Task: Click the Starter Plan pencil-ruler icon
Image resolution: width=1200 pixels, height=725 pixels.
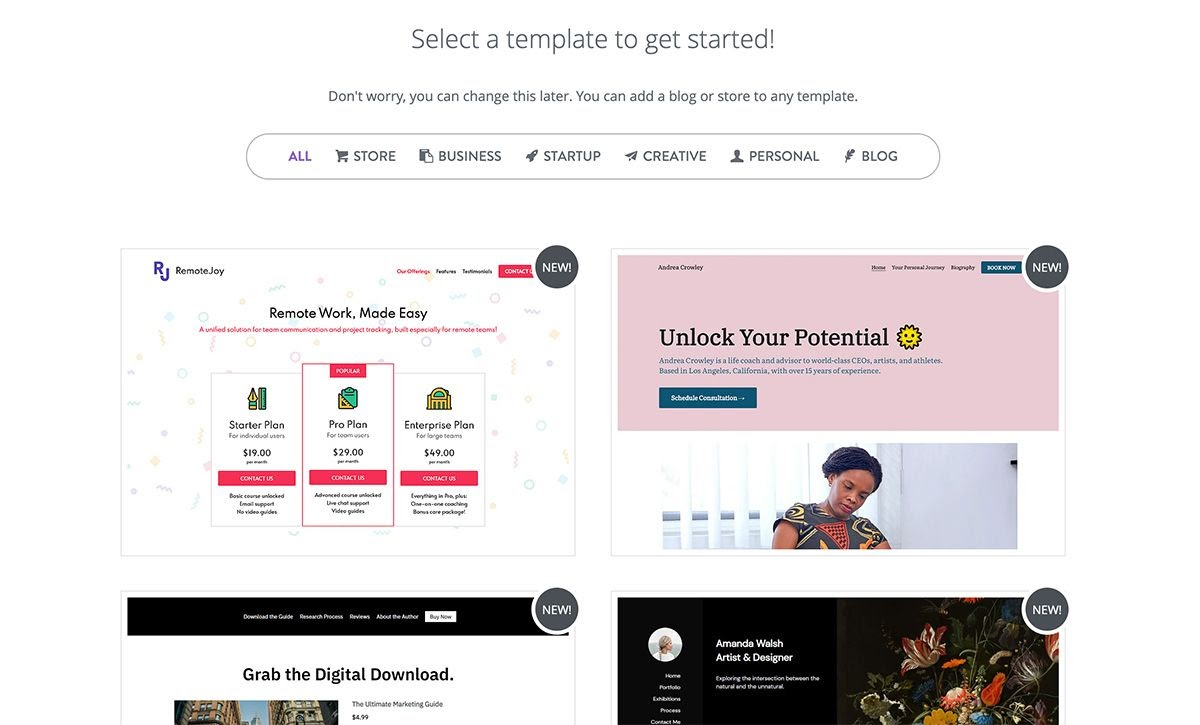Action: 257,399
